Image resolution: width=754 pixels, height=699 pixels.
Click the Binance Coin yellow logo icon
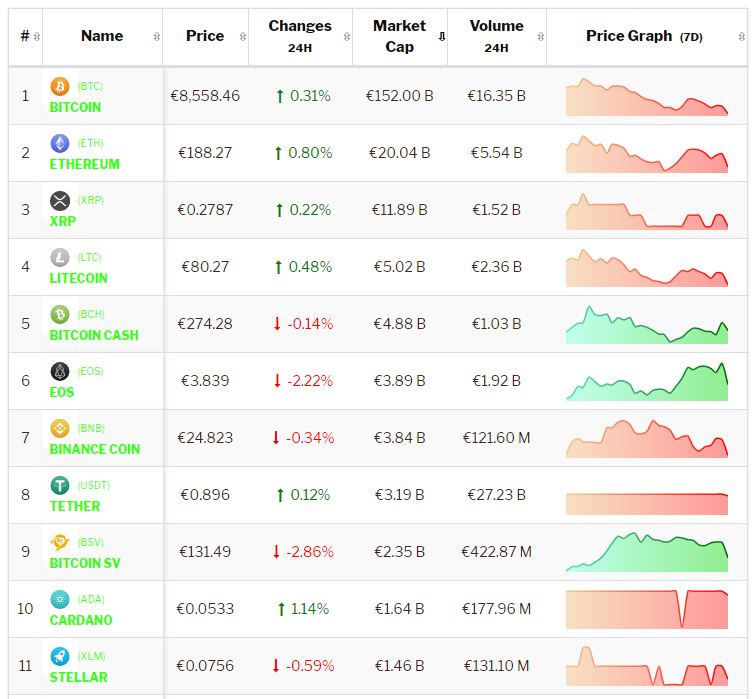pyautogui.click(x=60, y=429)
